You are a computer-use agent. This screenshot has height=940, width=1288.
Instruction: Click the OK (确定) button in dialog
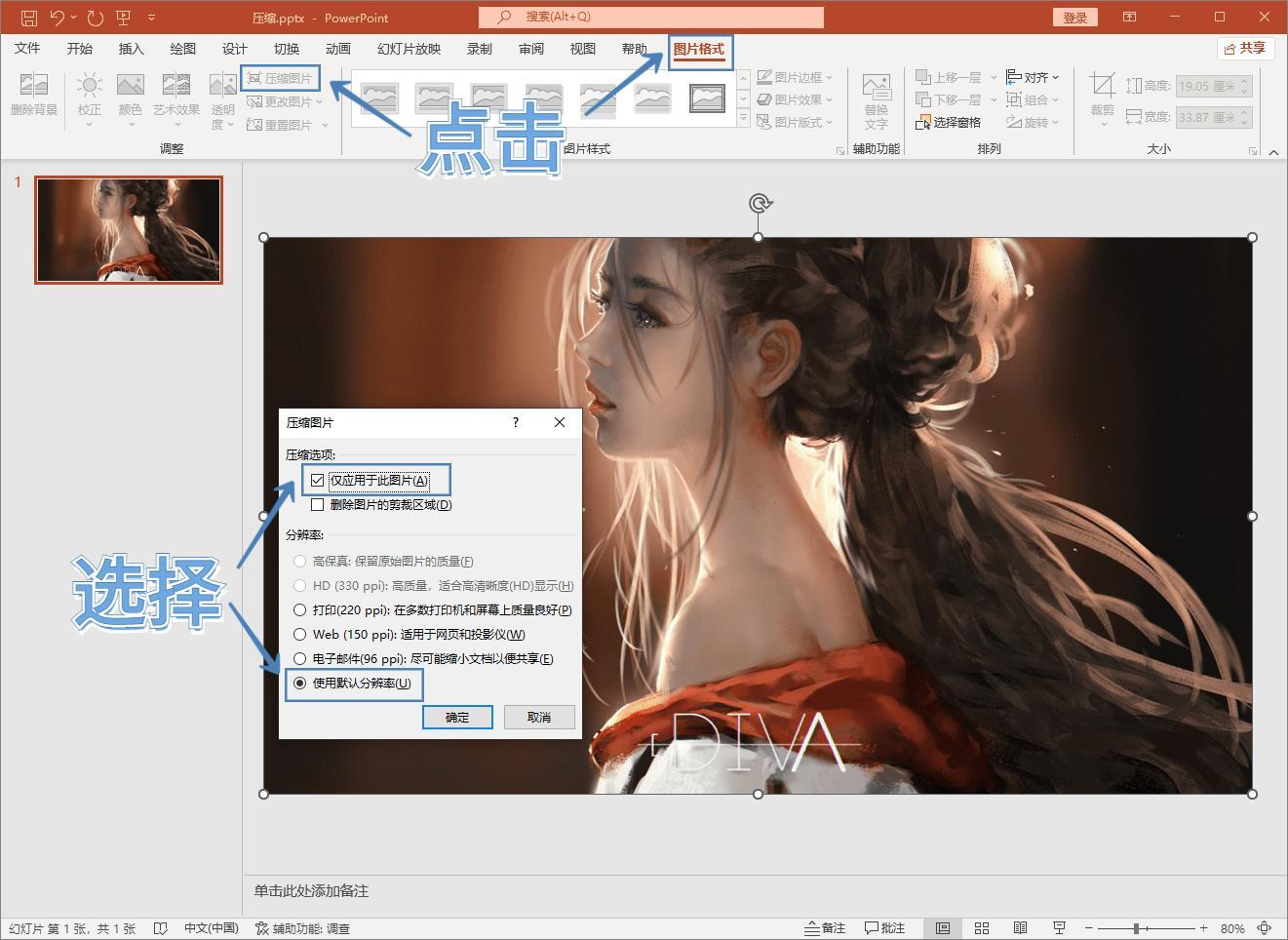click(456, 718)
